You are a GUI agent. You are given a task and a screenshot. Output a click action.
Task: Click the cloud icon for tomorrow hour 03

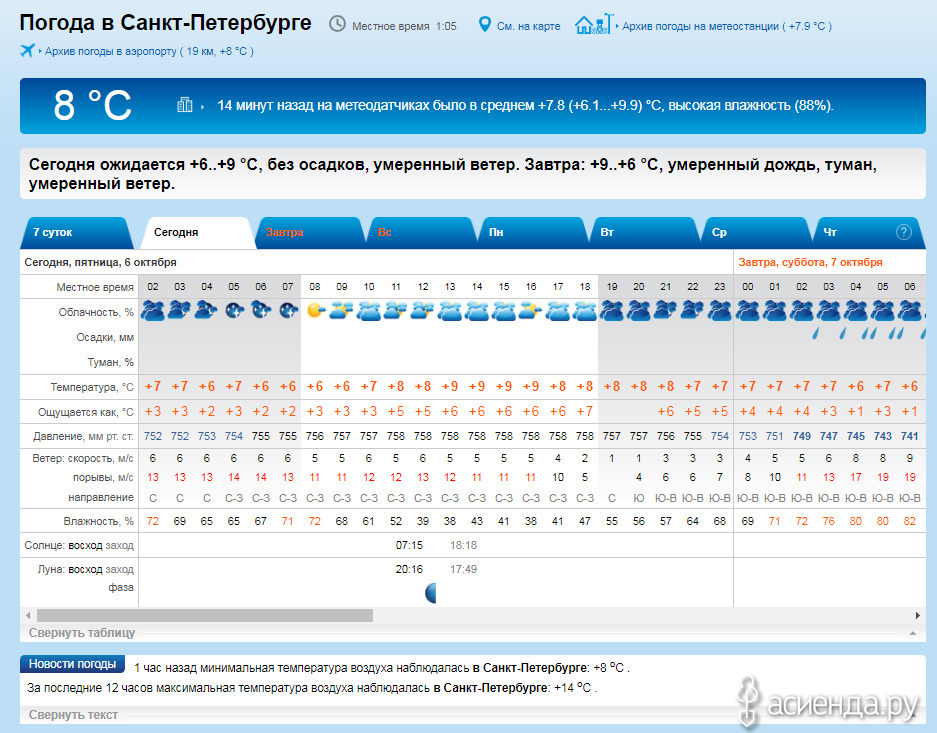(x=829, y=311)
